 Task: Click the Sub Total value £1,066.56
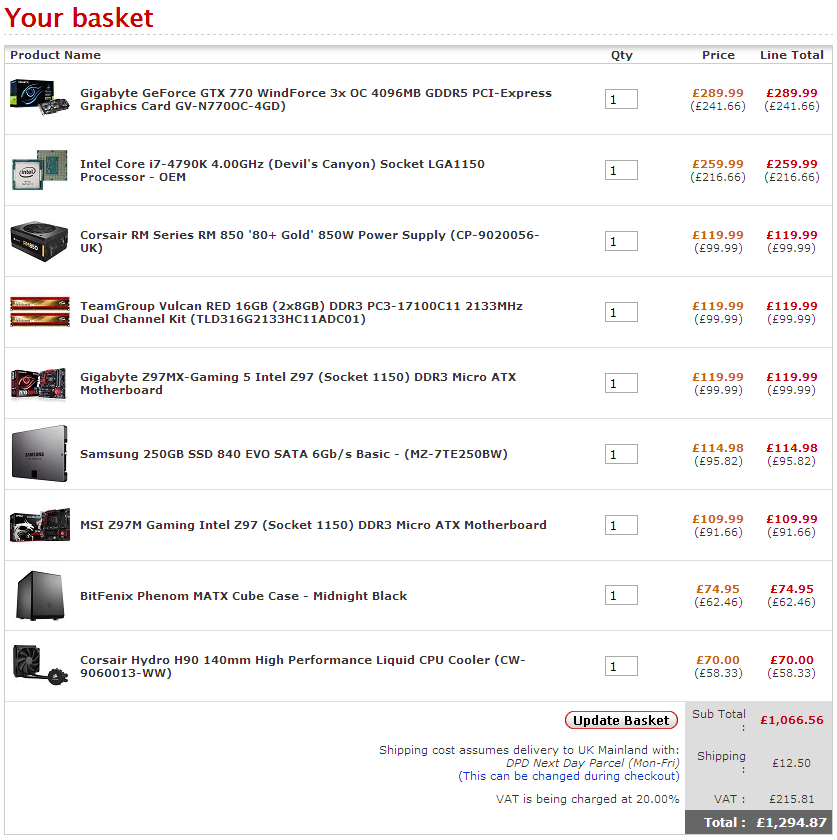[x=791, y=720]
